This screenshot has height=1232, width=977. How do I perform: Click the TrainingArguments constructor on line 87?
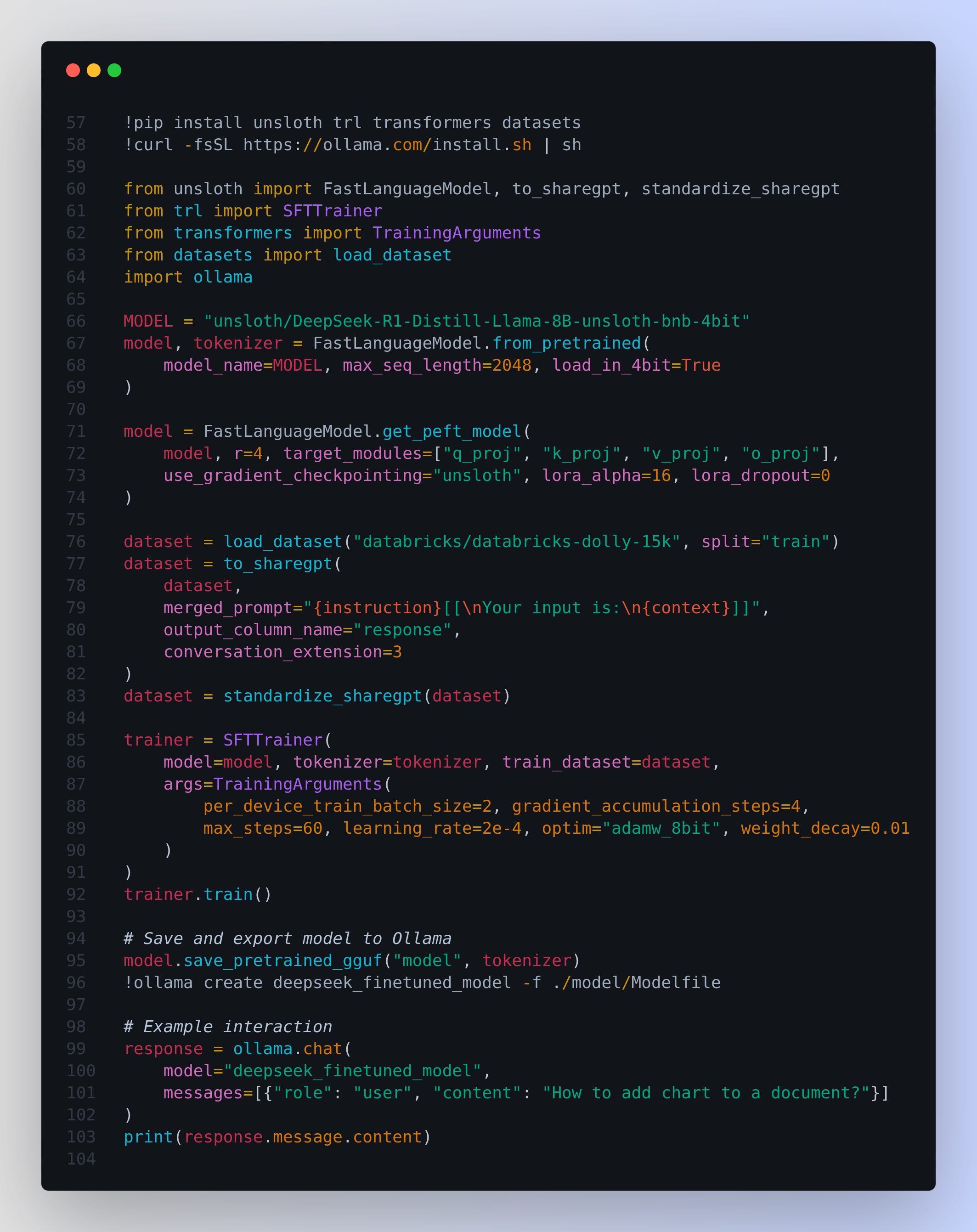click(x=297, y=784)
